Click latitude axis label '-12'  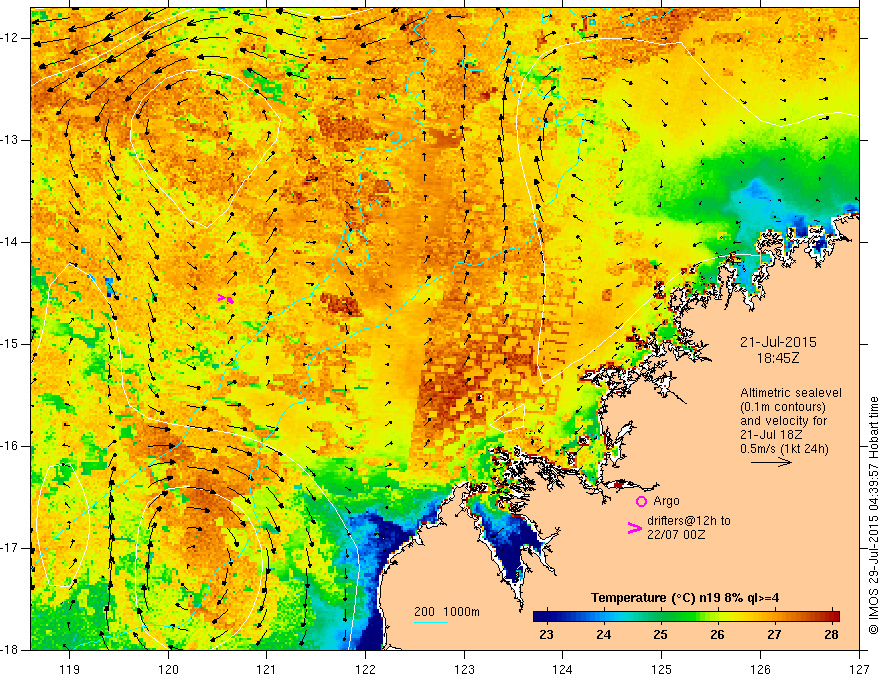click(x=11, y=38)
